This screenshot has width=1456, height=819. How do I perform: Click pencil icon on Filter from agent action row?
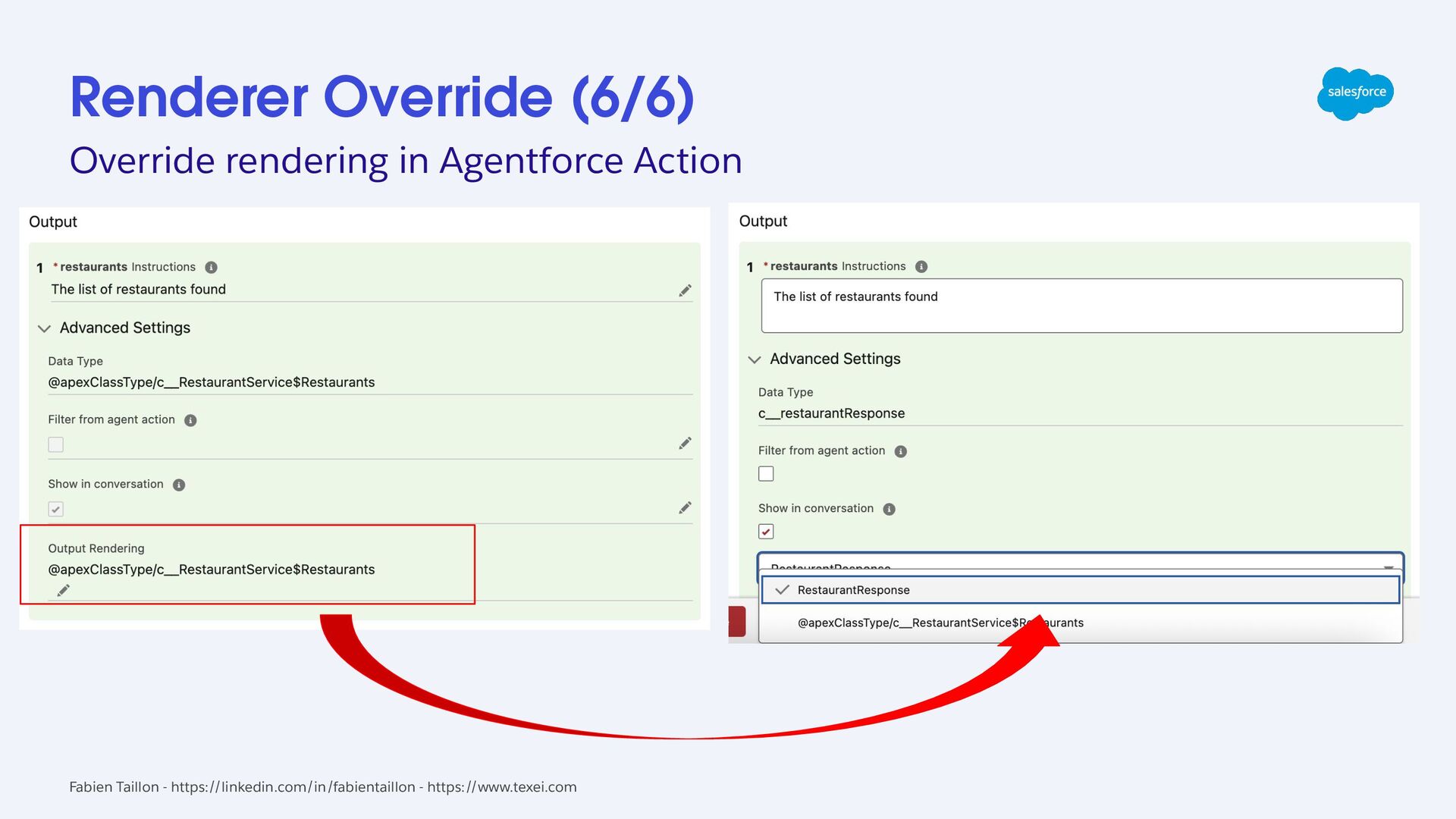pos(685,443)
